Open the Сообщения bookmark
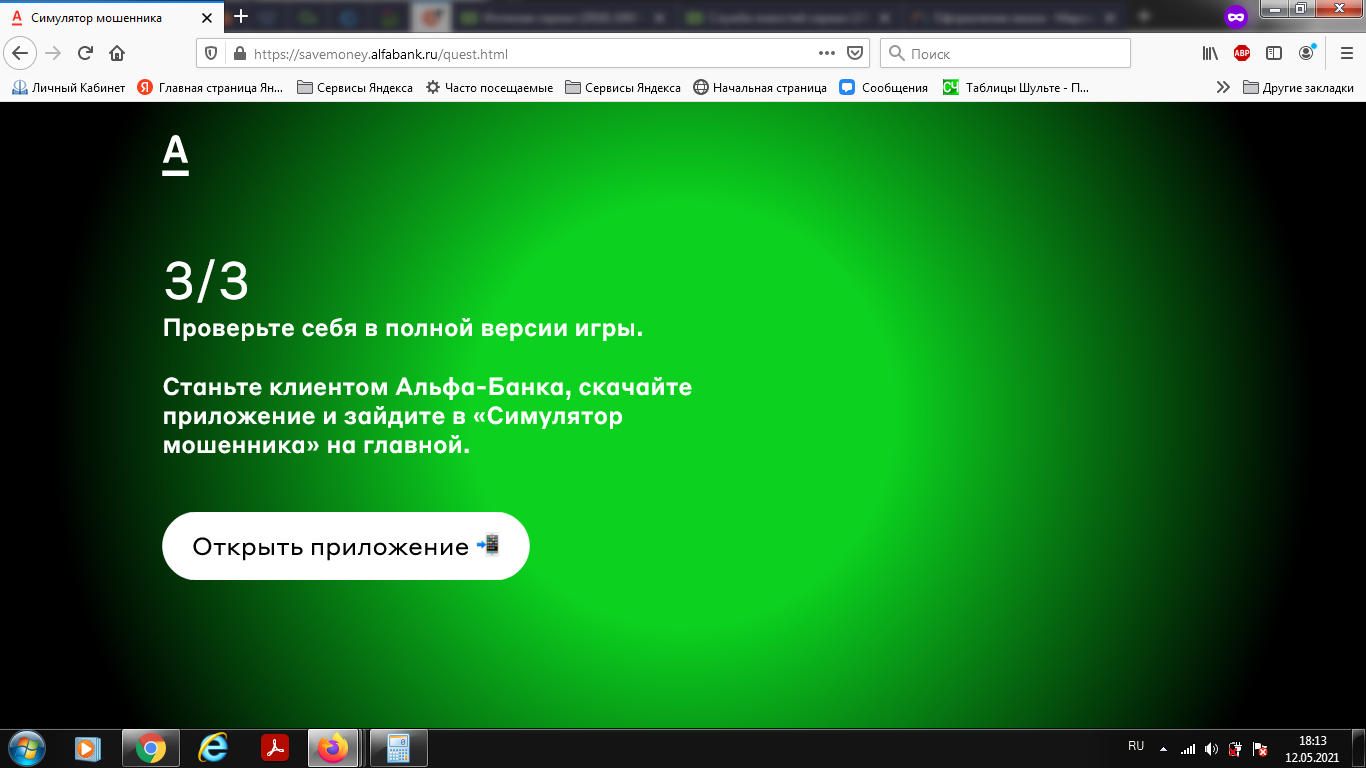Screen dimensions: 1366x768 tap(884, 88)
